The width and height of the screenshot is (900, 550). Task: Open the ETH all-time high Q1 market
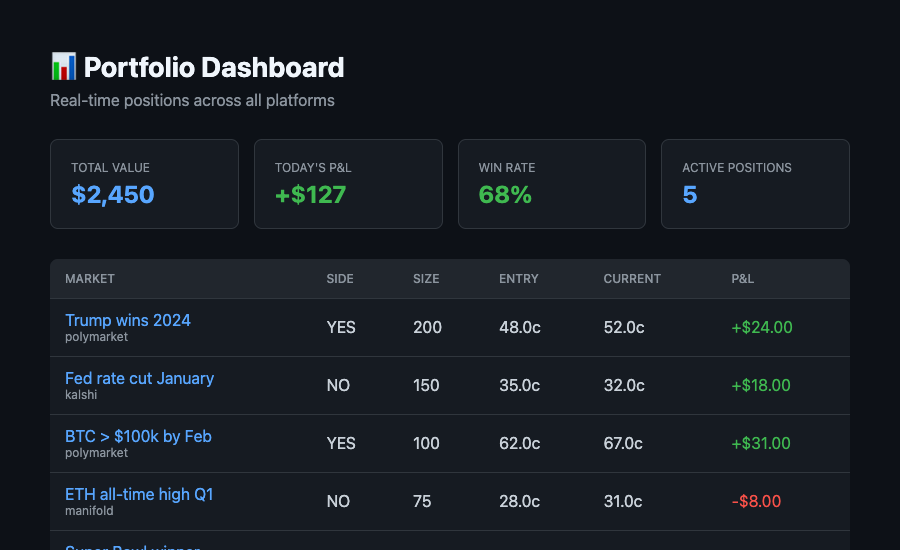[139, 494]
